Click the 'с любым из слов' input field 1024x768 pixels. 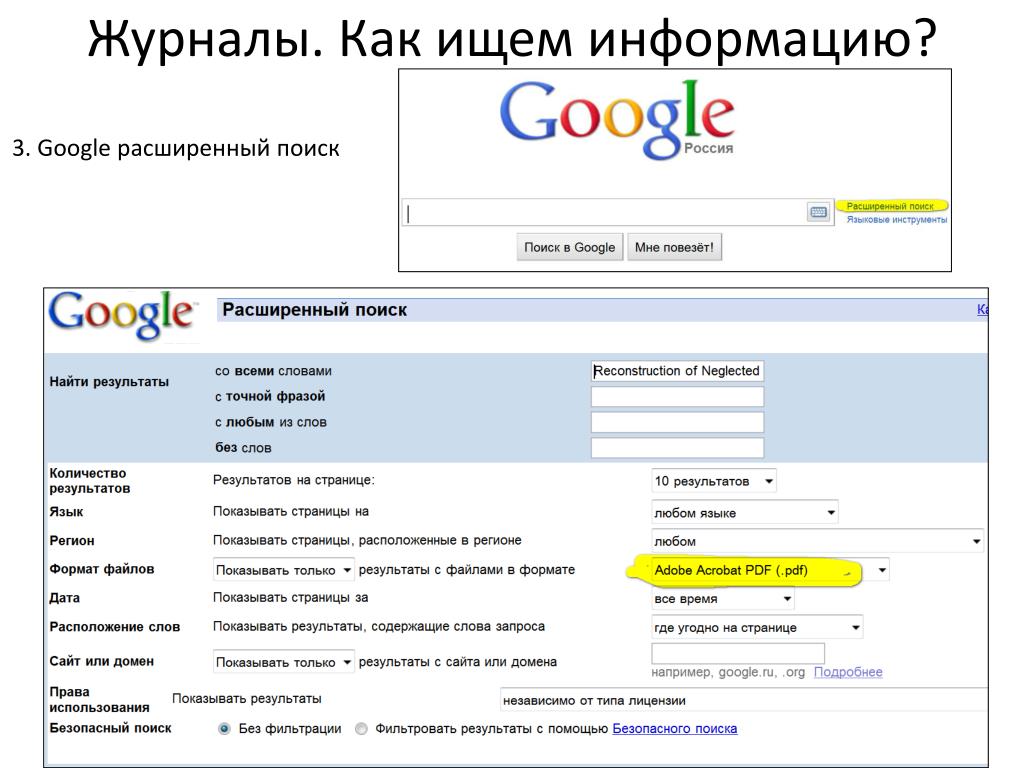[677, 422]
